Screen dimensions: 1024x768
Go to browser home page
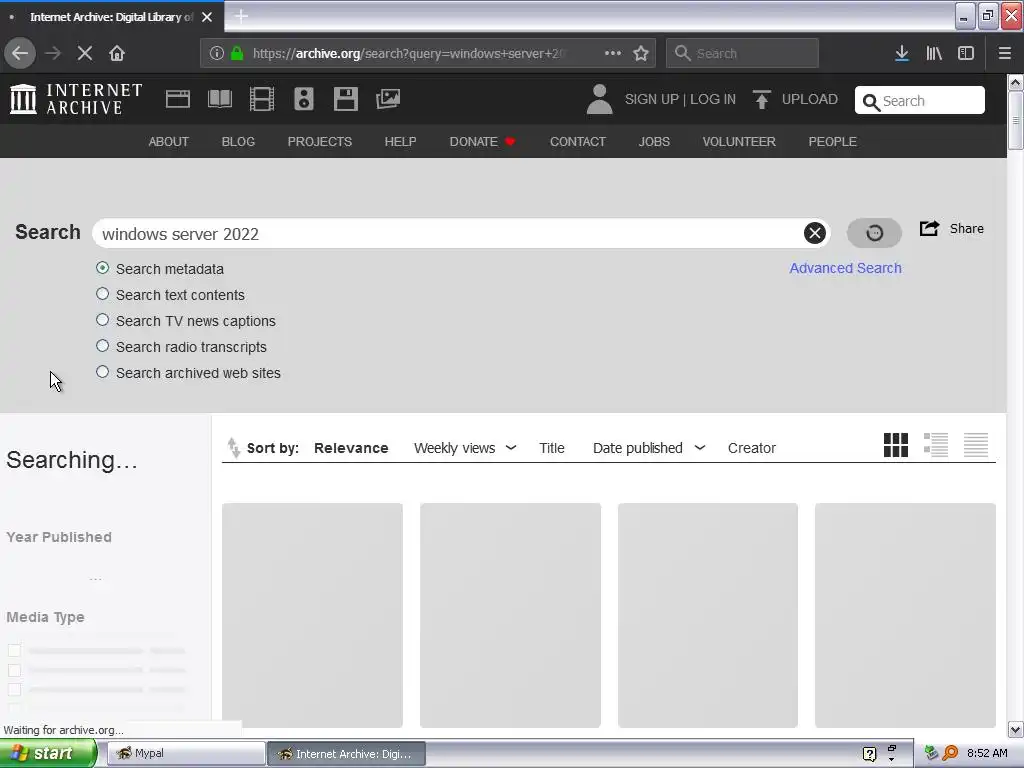click(117, 53)
